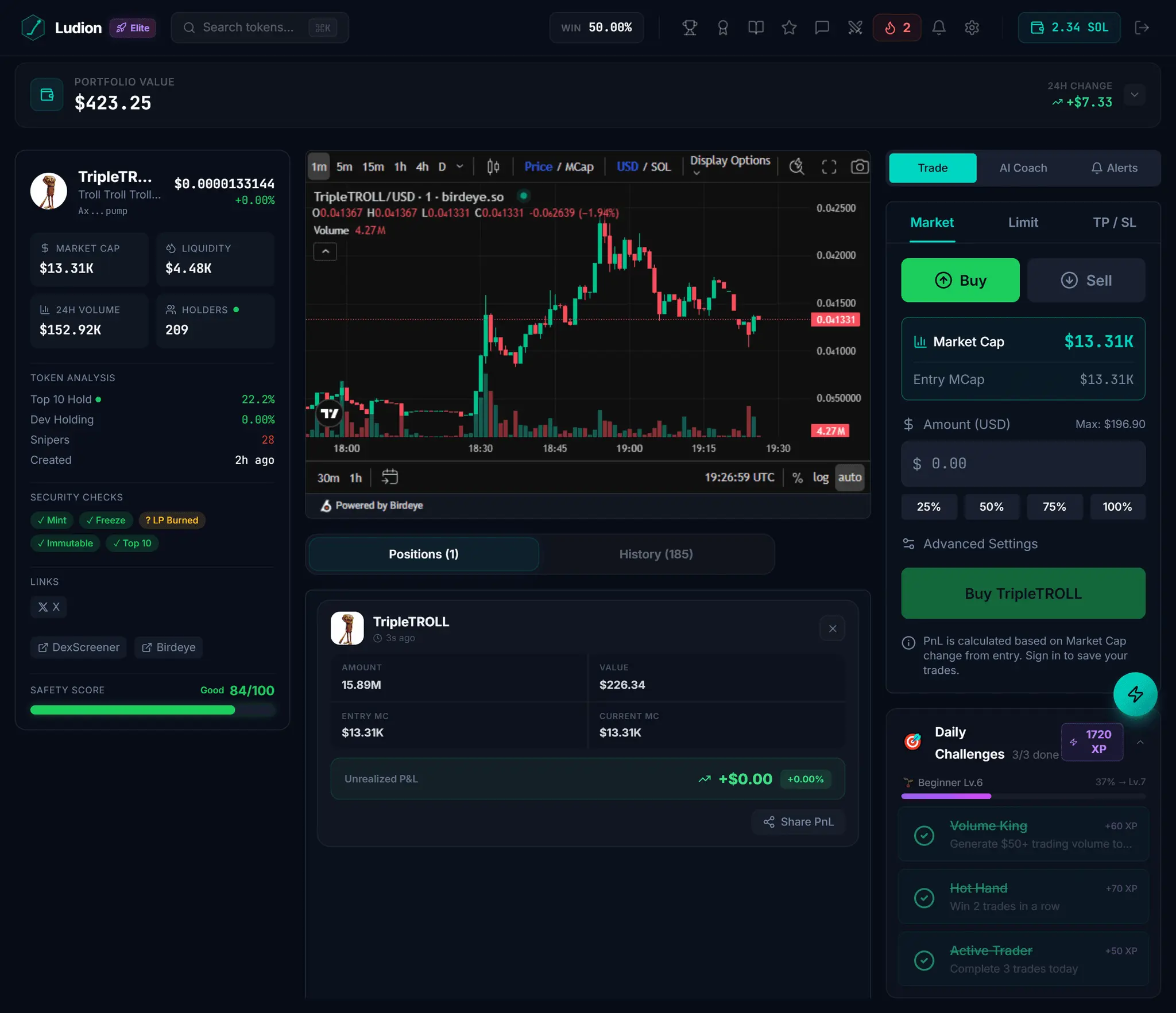Open the chat message icon
The image size is (1176, 1013).
[x=822, y=28]
